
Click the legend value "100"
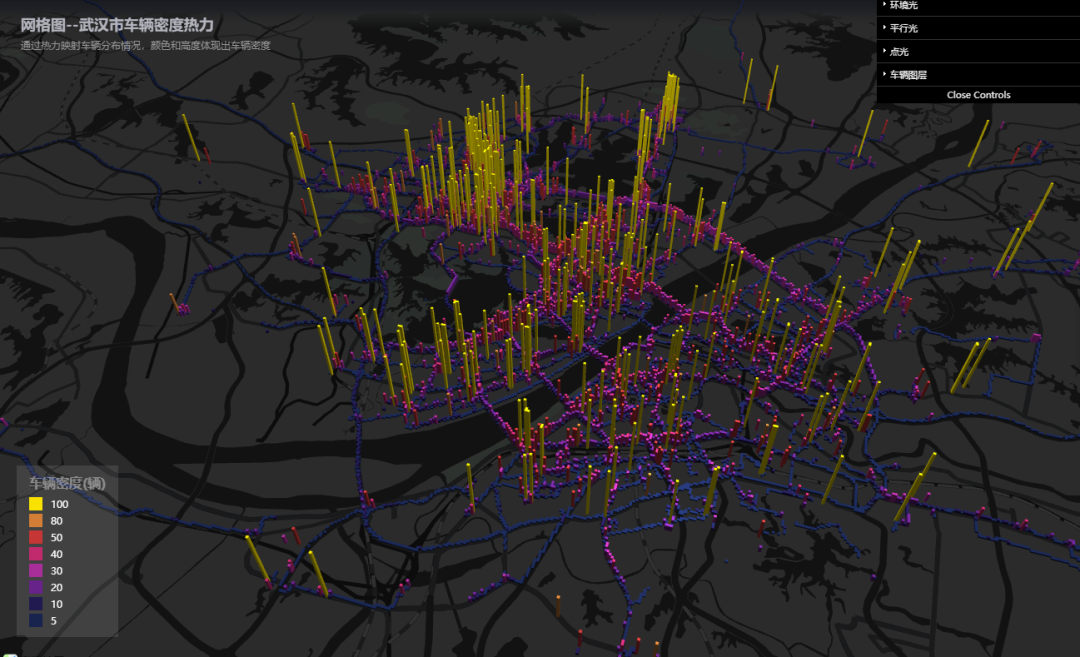59,504
